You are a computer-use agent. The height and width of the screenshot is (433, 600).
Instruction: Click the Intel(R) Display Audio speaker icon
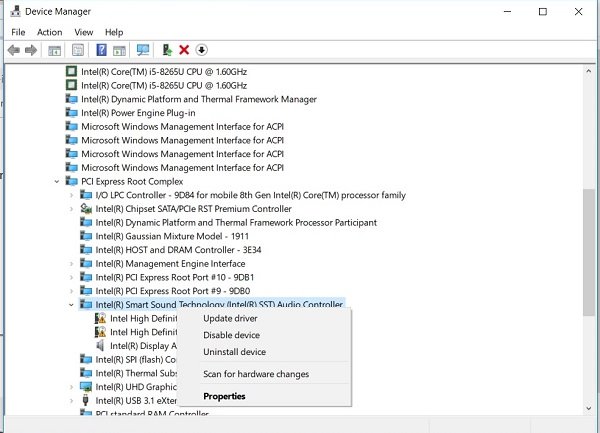tap(101, 346)
